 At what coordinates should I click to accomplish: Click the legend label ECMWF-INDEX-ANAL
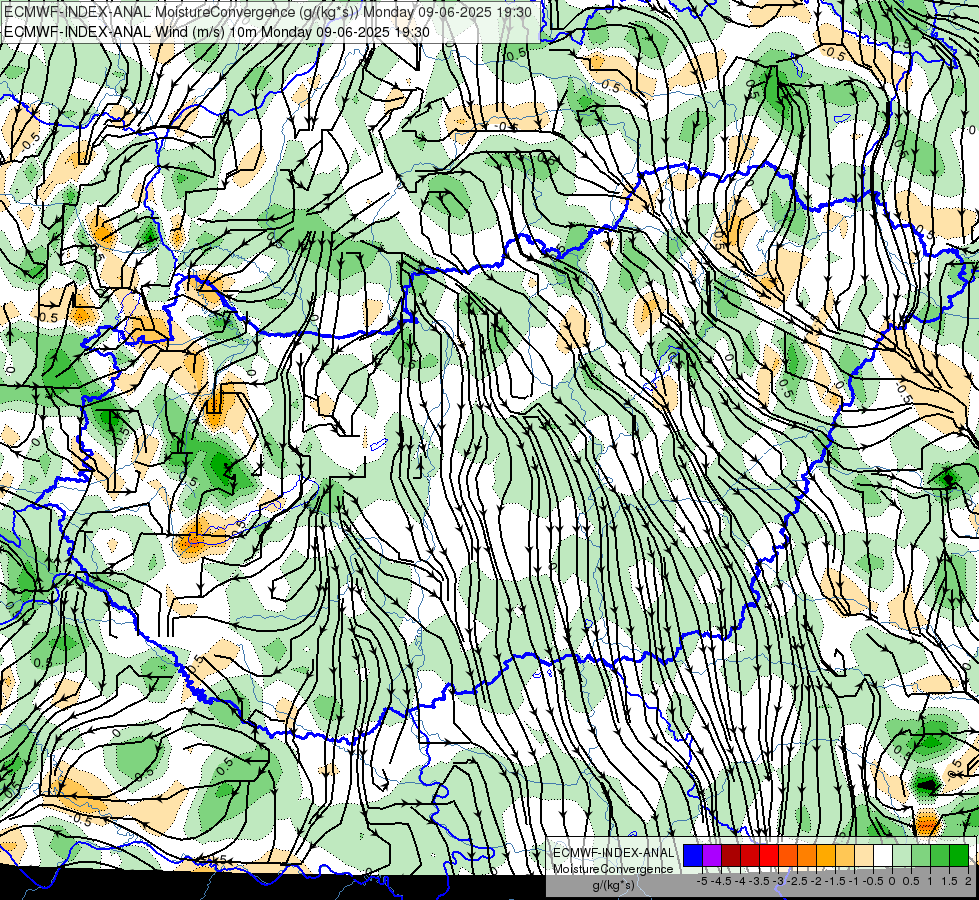614,853
